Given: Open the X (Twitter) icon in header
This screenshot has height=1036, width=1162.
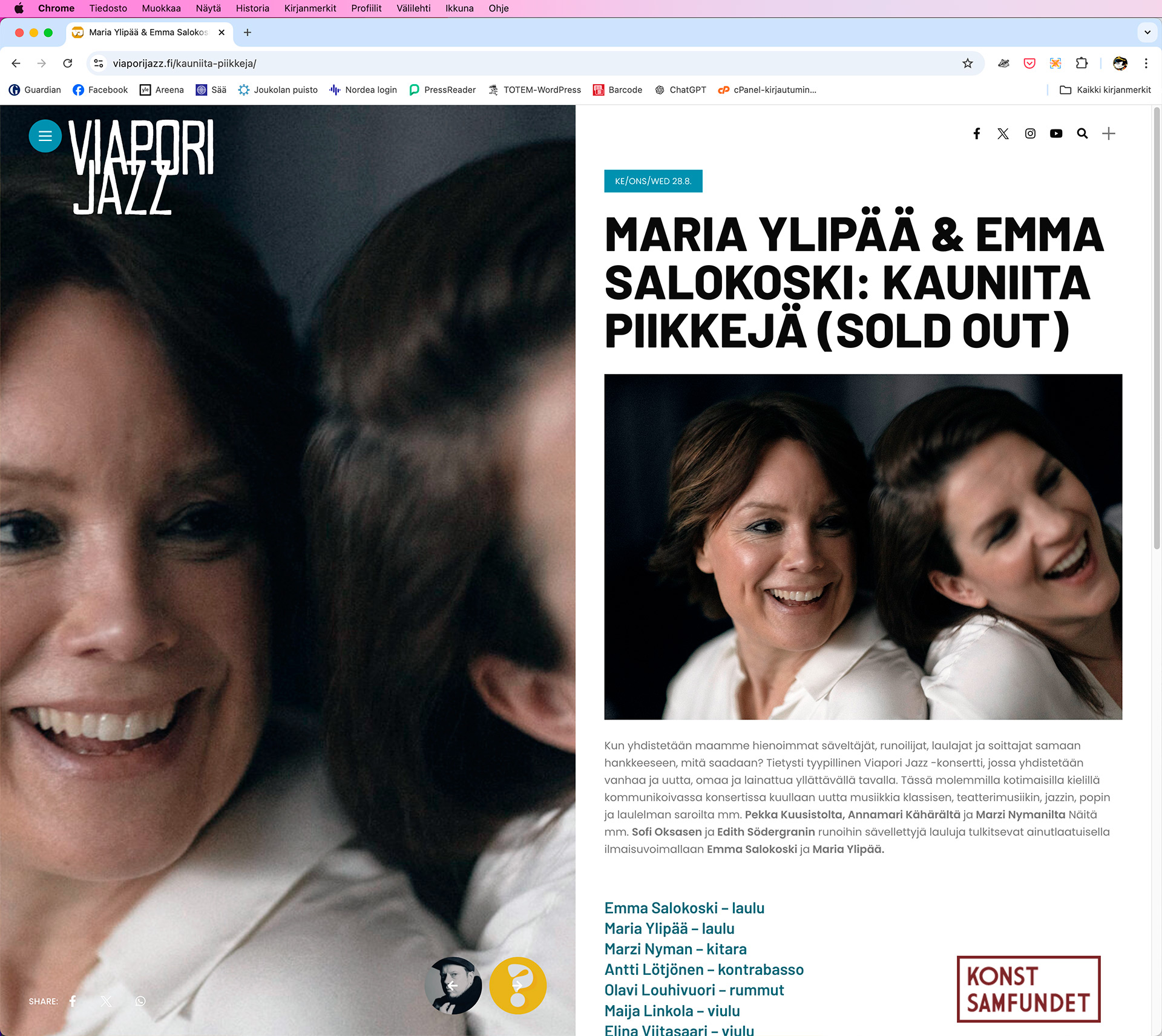Looking at the screenshot, I should pos(1003,134).
